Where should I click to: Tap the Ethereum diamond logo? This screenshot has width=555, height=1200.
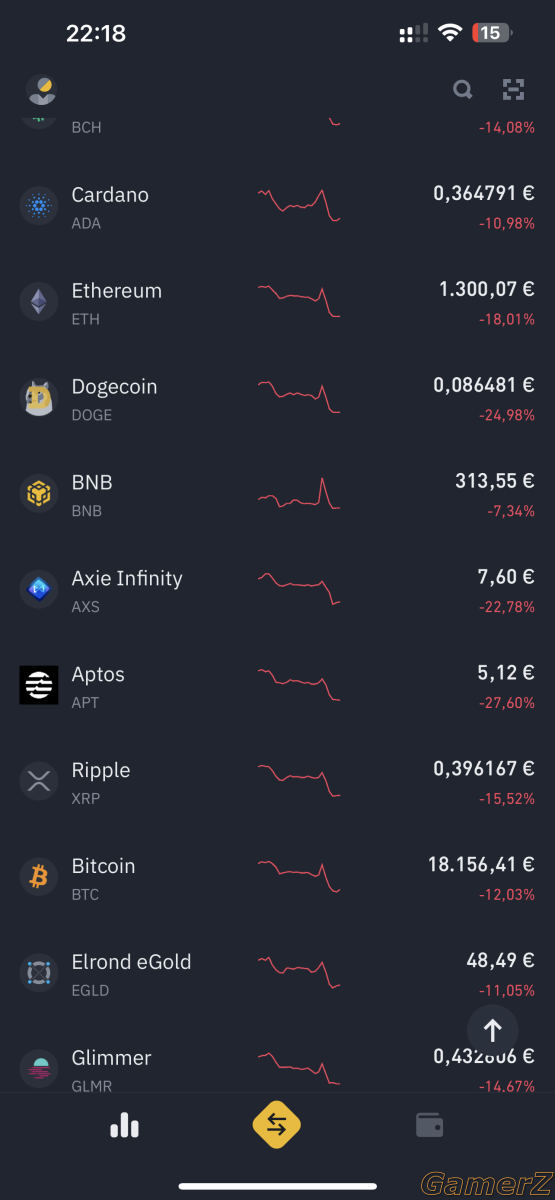(39, 302)
